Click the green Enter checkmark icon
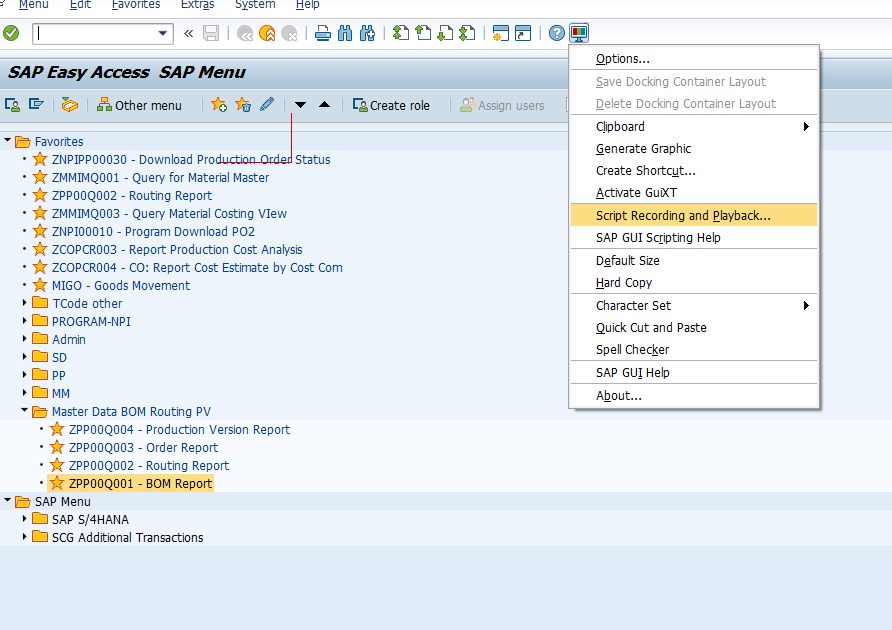The height and width of the screenshot is (630, 892). click(x=11, y=34)
